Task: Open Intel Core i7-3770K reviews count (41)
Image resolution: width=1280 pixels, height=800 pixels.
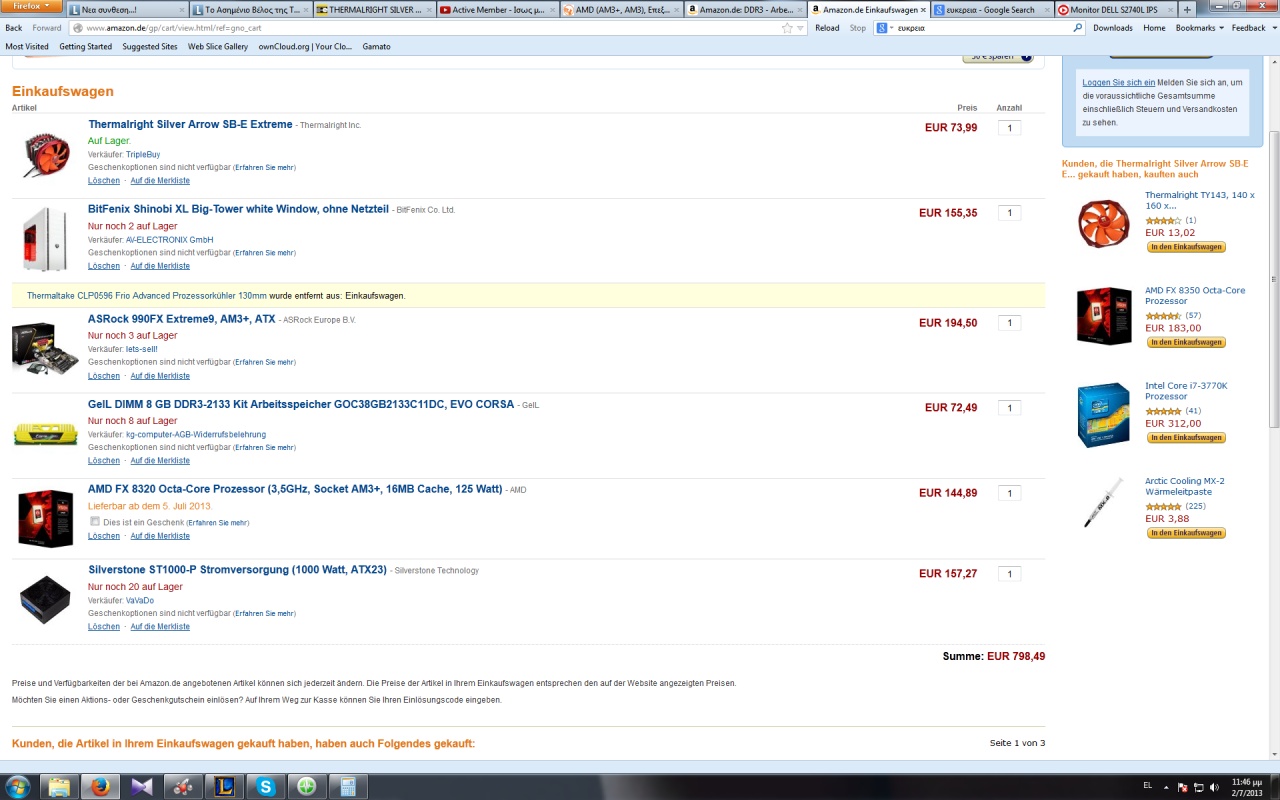Action: pos(1193,411)
